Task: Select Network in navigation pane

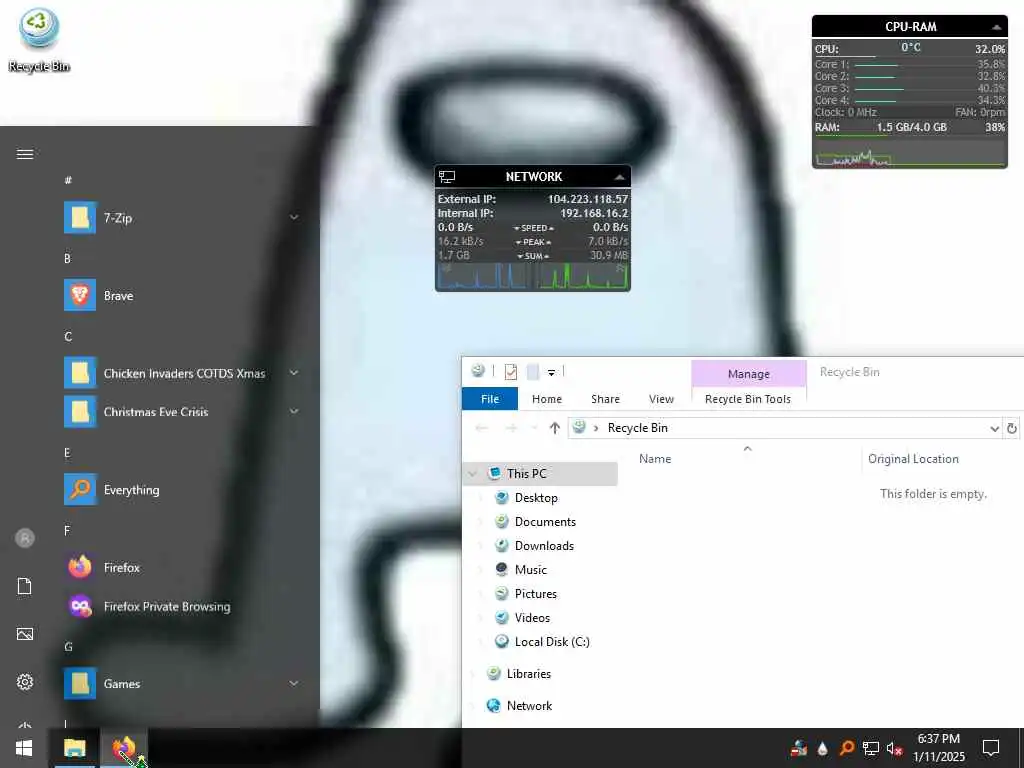Action: [529, 706]
